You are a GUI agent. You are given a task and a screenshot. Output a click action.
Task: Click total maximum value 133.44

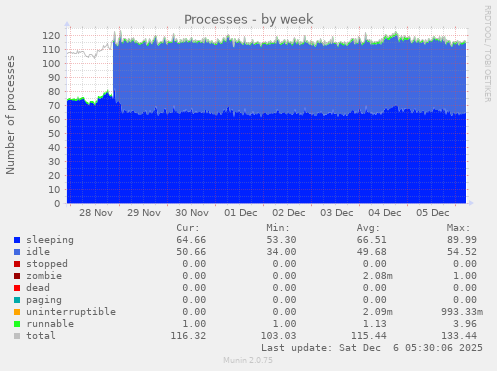(x=459, y=336)
